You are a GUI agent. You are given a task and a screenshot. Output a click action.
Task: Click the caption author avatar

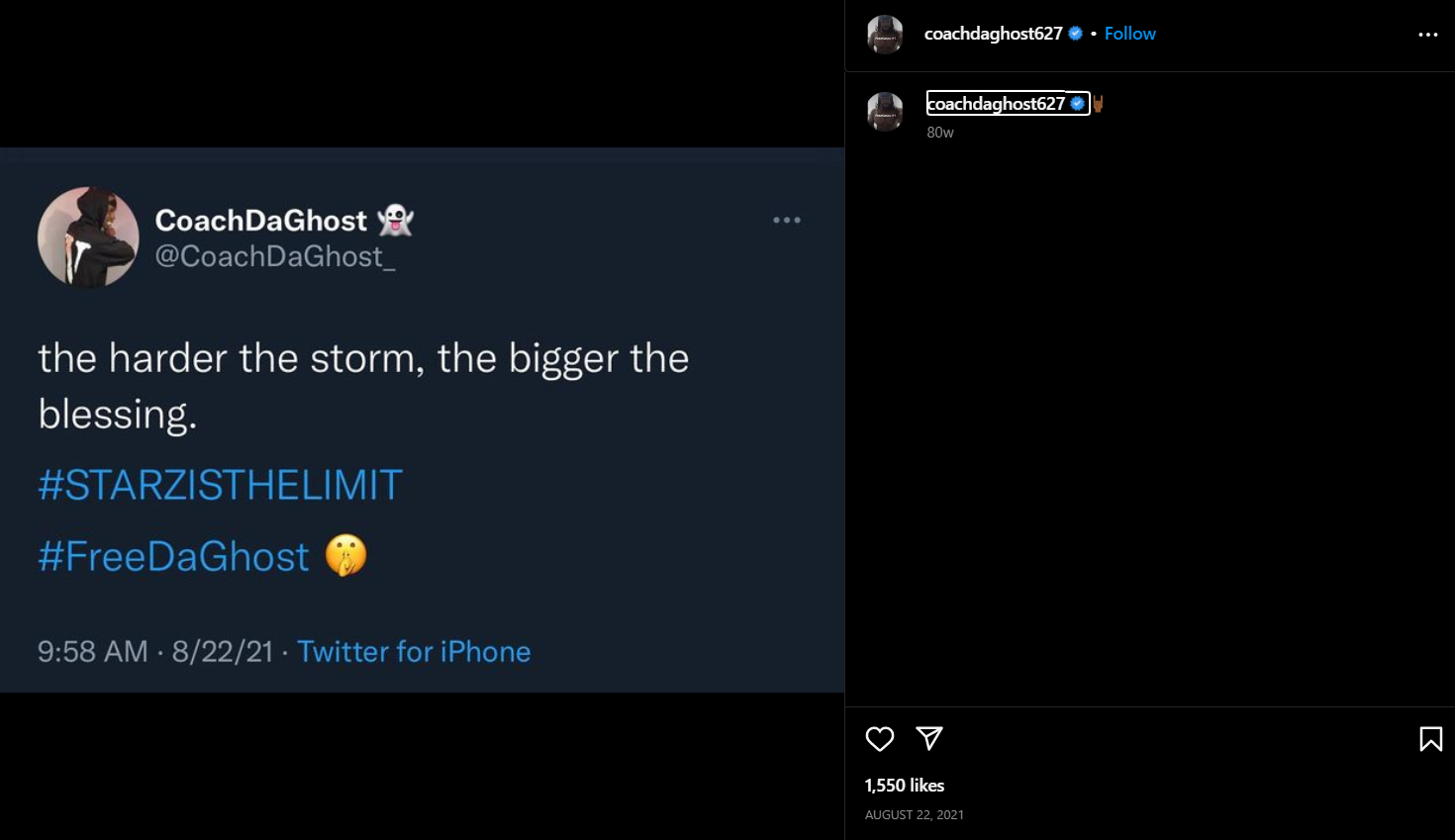click(885, 112)
